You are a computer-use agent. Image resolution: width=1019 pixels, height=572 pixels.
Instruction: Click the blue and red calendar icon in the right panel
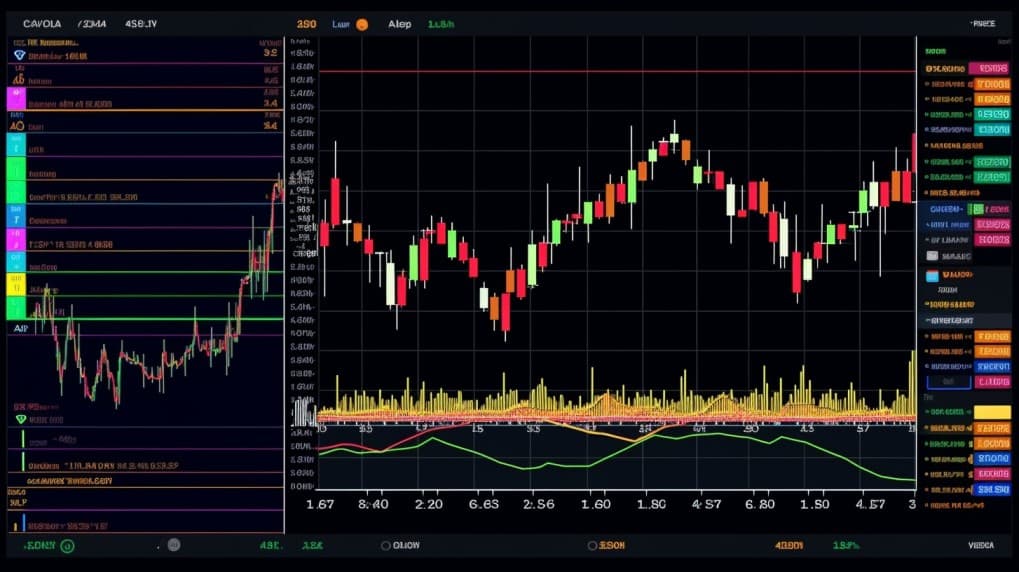click(x=933, y=276)
